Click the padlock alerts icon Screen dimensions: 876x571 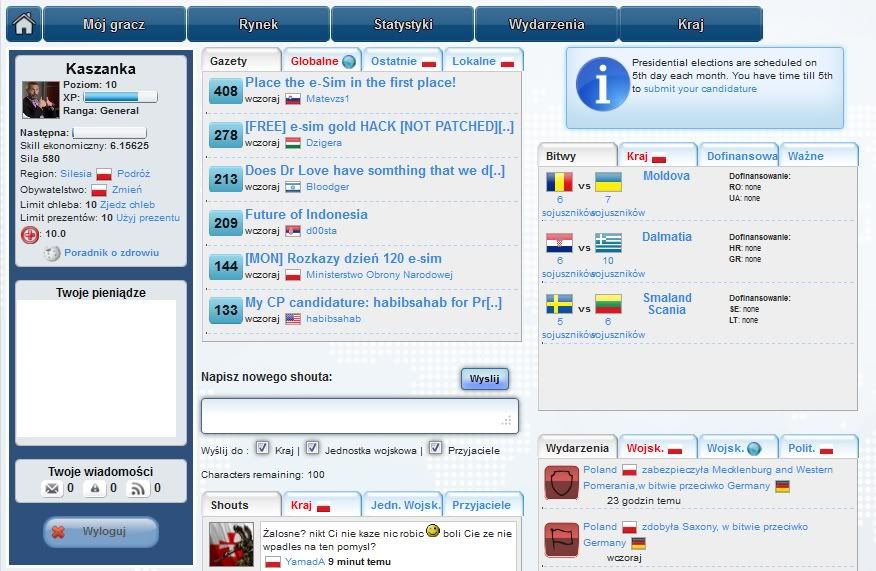(95, 489)
